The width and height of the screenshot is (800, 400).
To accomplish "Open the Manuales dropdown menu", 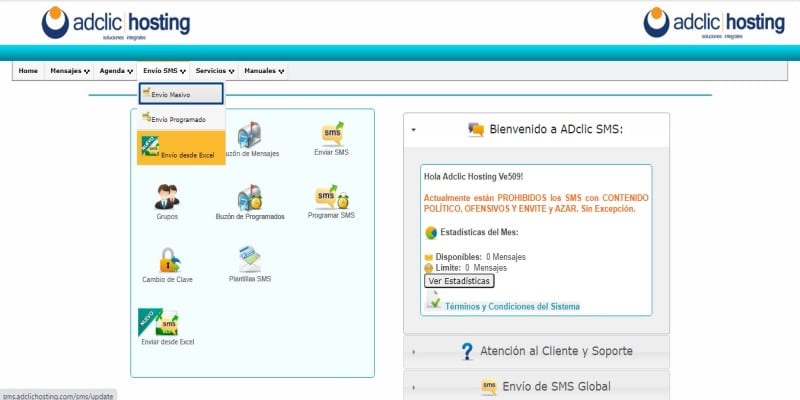I will click(x=264, y=71).
